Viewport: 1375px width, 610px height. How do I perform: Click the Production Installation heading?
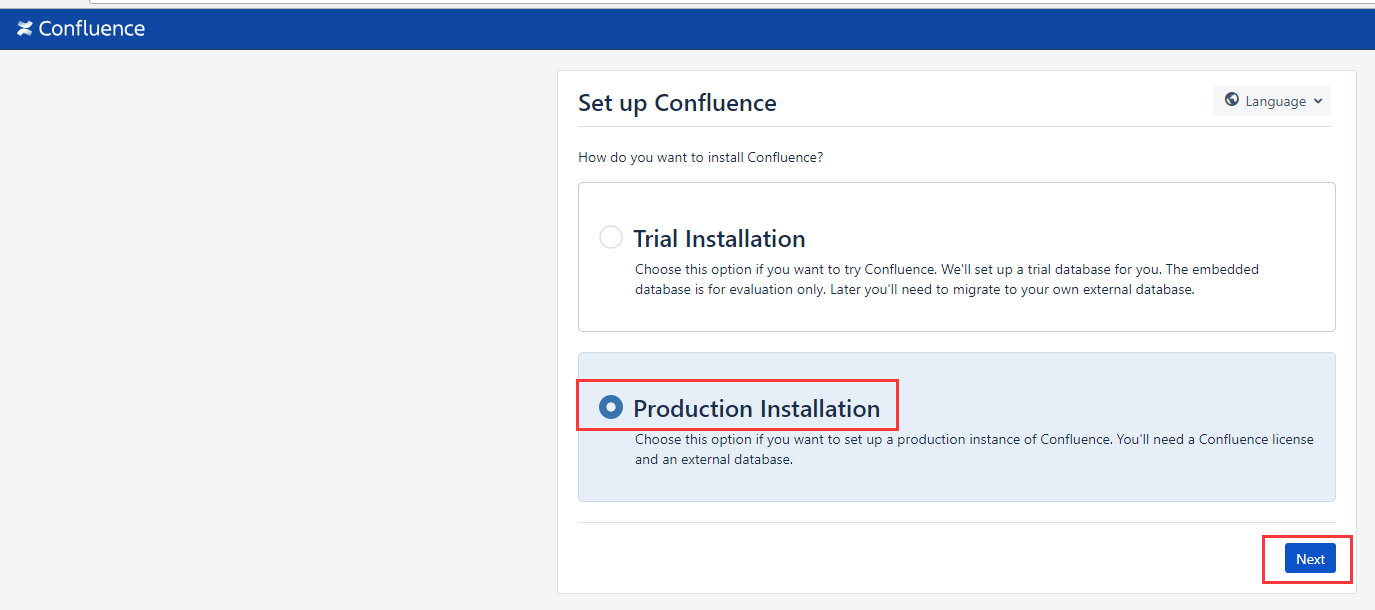(756, 409)
